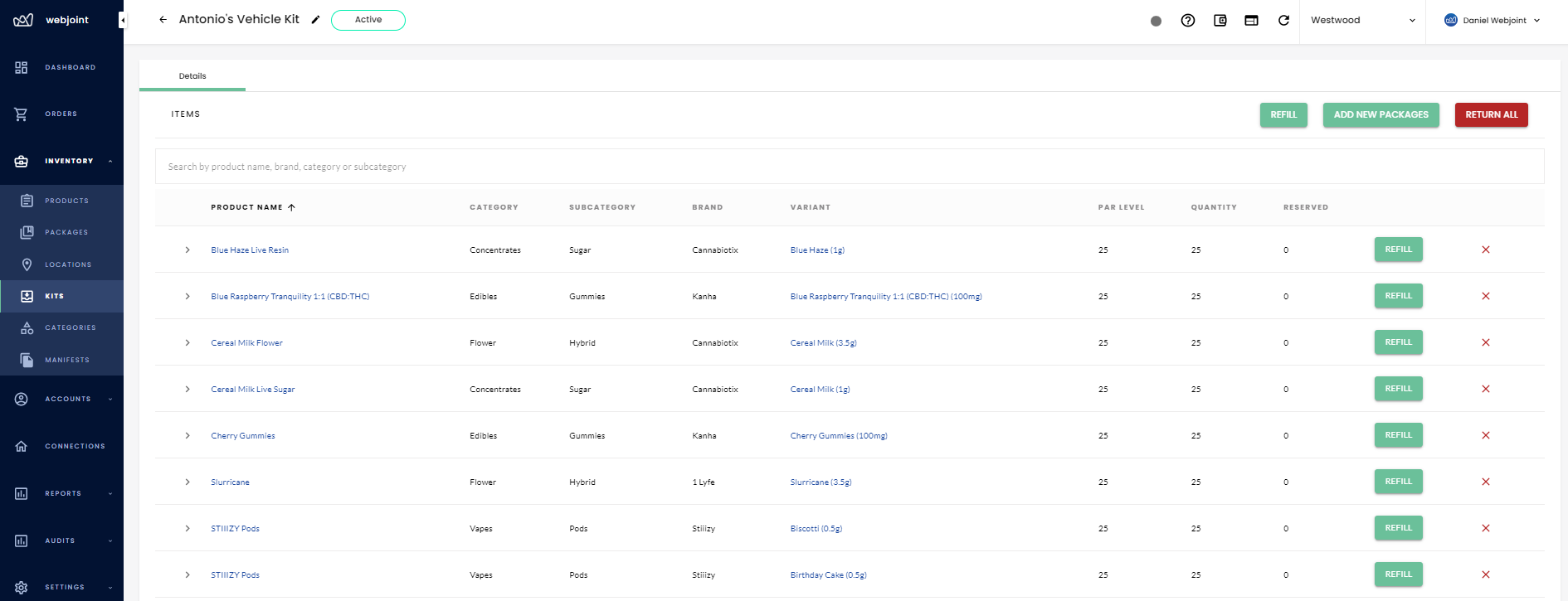
Task: Go to Packages in the Inventory submenu
Action: click(66, 232)
